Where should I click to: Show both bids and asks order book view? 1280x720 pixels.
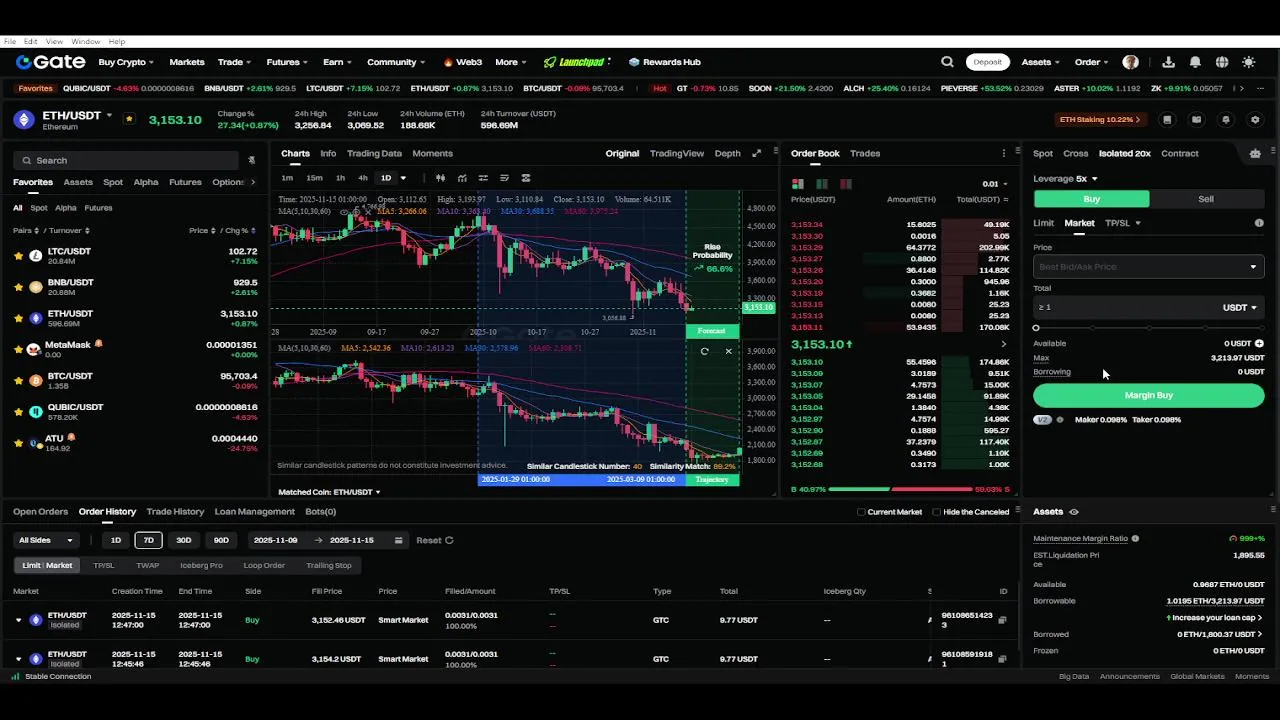click(x=798, y=184)
